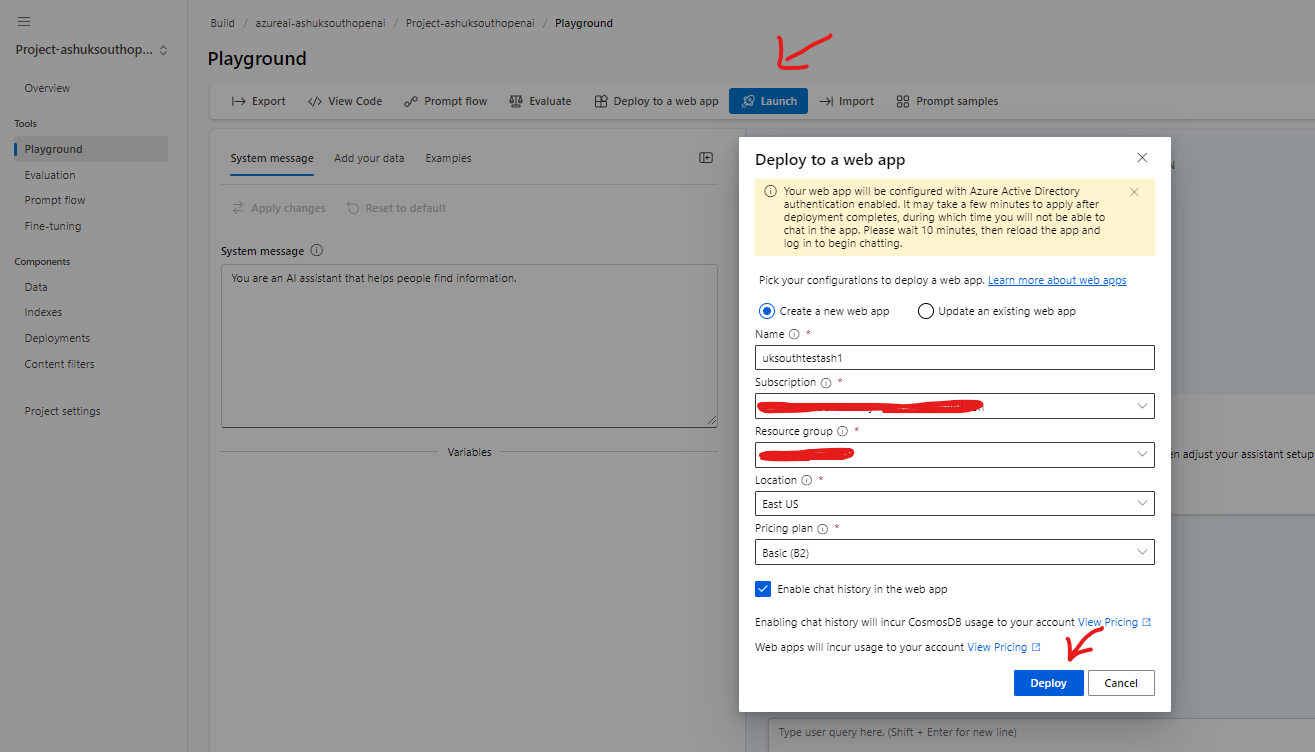Toggle Enable chat history in web app
This screenshot has width=1315, height=752.
[764, 589]
